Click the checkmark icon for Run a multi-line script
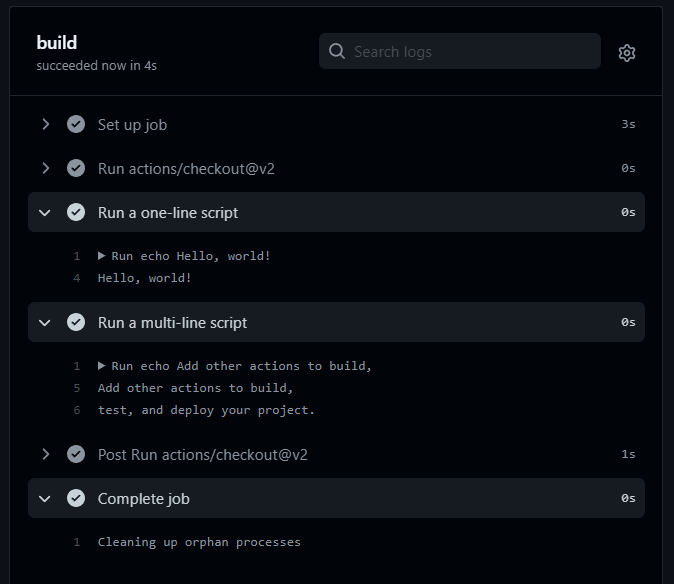Screen dimensions: 674x584 (x=76, y=322)
